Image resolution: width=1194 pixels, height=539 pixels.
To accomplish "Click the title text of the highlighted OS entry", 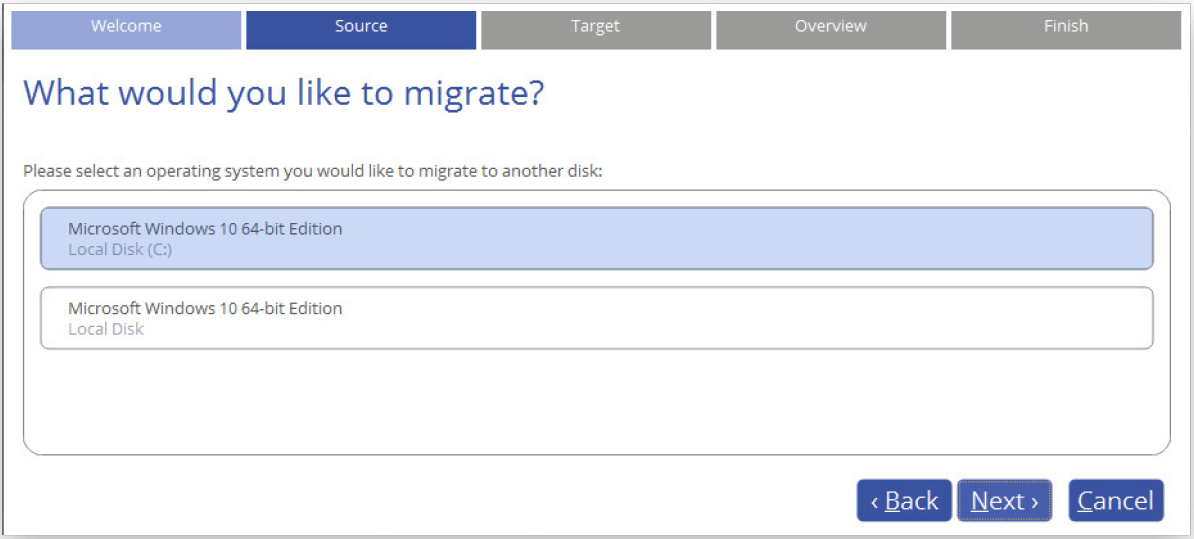I will [x=205, y=229].
